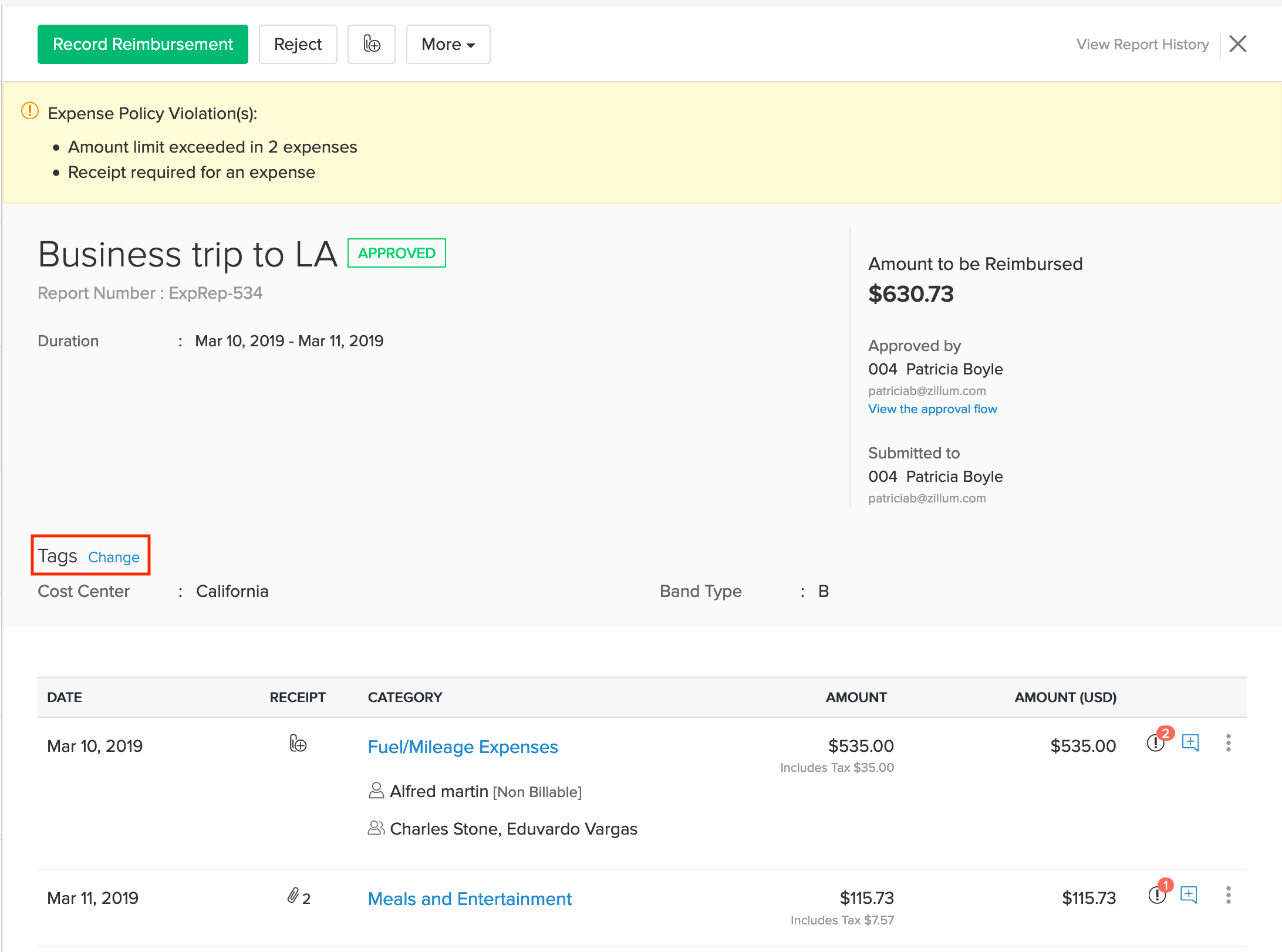Open receipt attachments for Meals expense
Screen dimensions: 1282x952
coord(298,896)
